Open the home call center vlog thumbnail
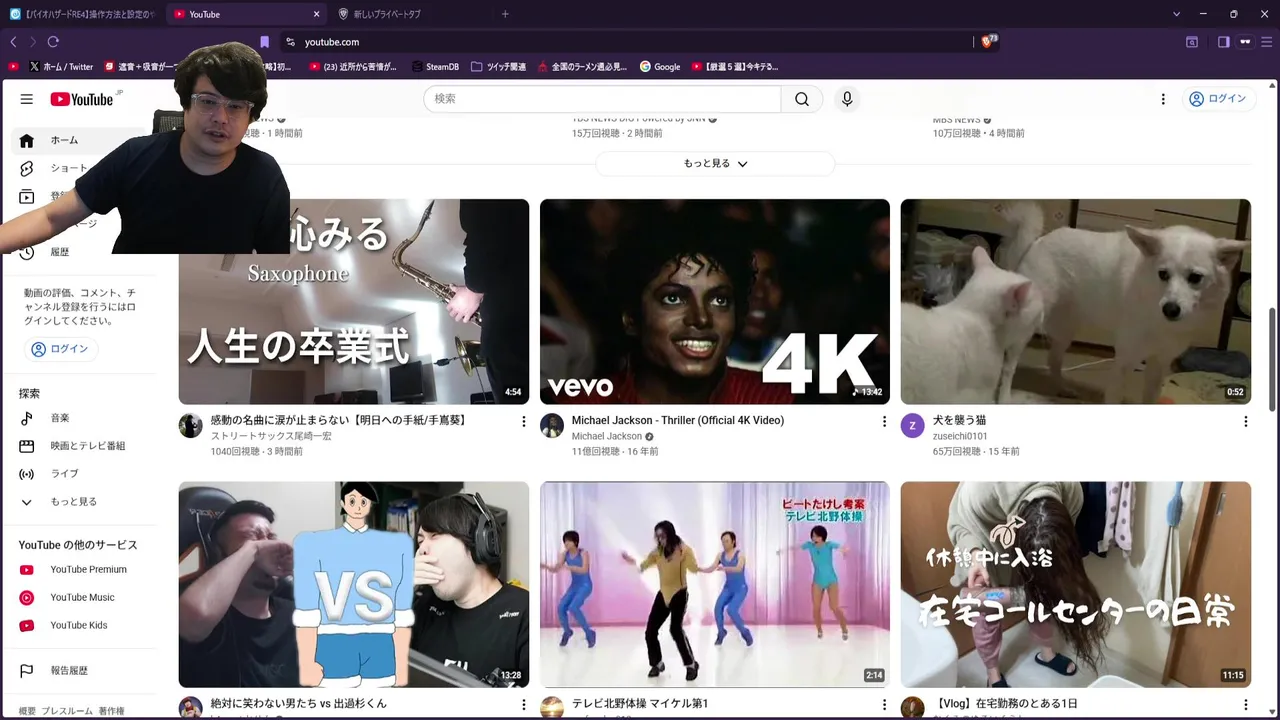Viewport: 1280px width, 720px height. (1076, 585)
